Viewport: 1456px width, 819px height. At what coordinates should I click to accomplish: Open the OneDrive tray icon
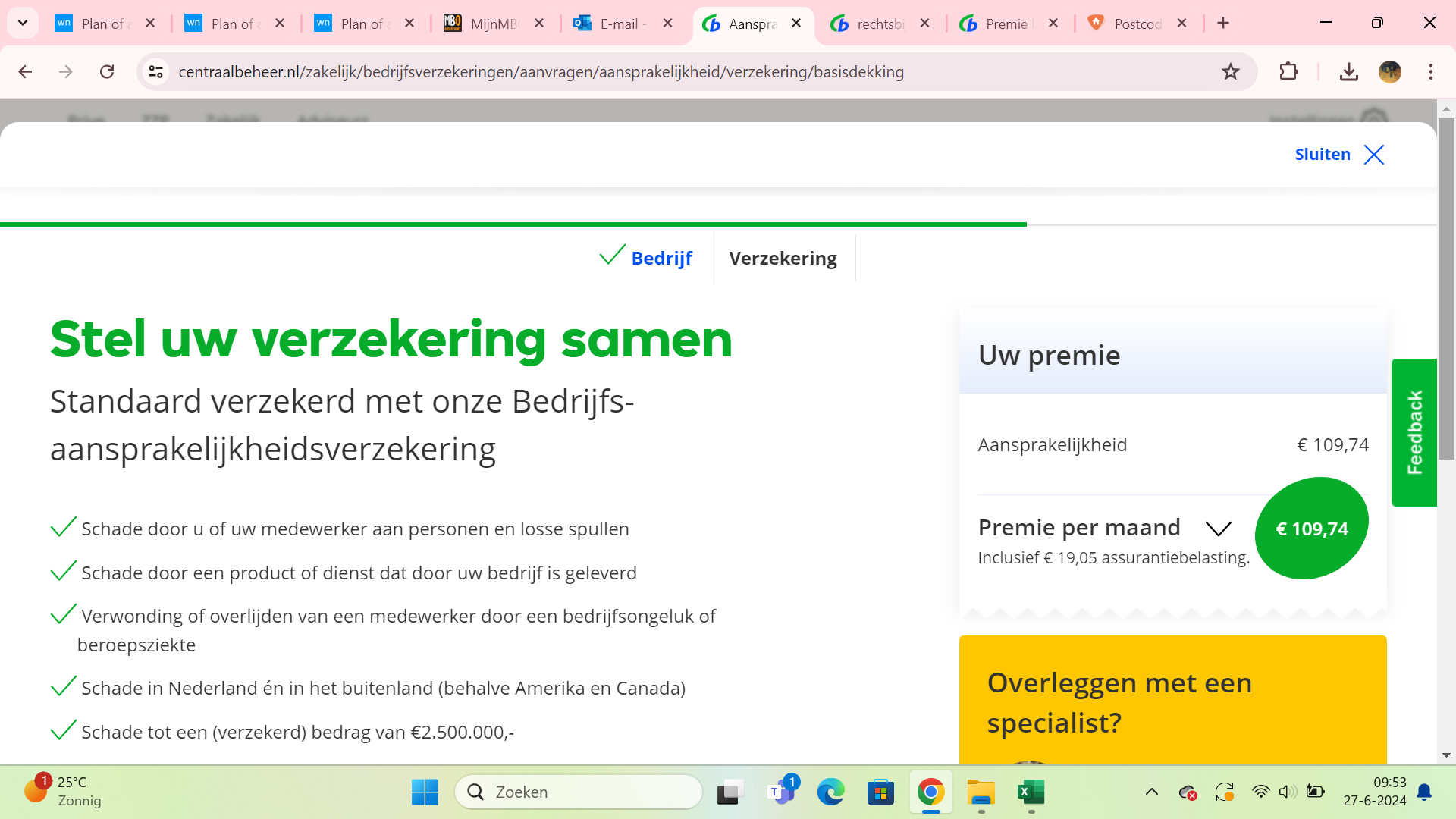pyautogui.click(x=1188, y=792)
